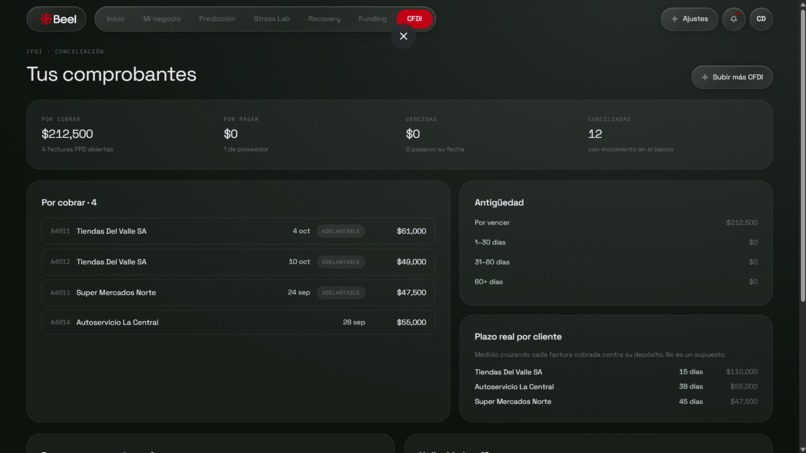
Task: Click Super Mercados Norte 45 días row
Action: tap(616, 402)
